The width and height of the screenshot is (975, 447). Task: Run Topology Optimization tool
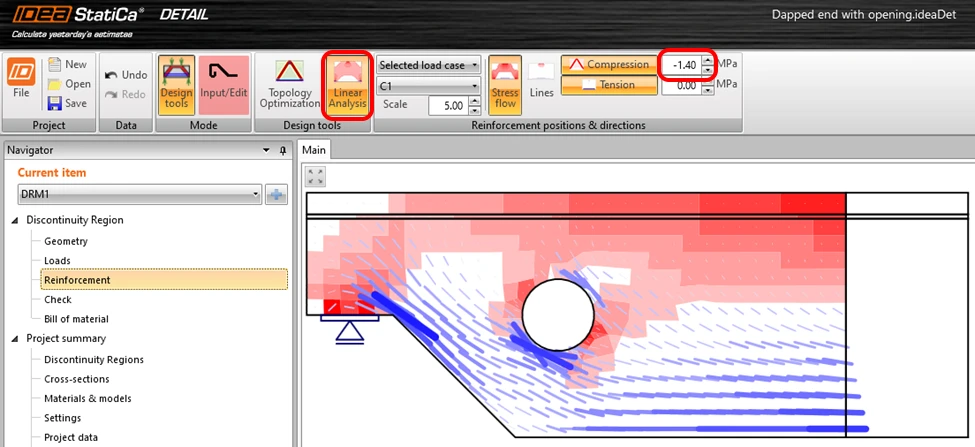click(290, 85)
